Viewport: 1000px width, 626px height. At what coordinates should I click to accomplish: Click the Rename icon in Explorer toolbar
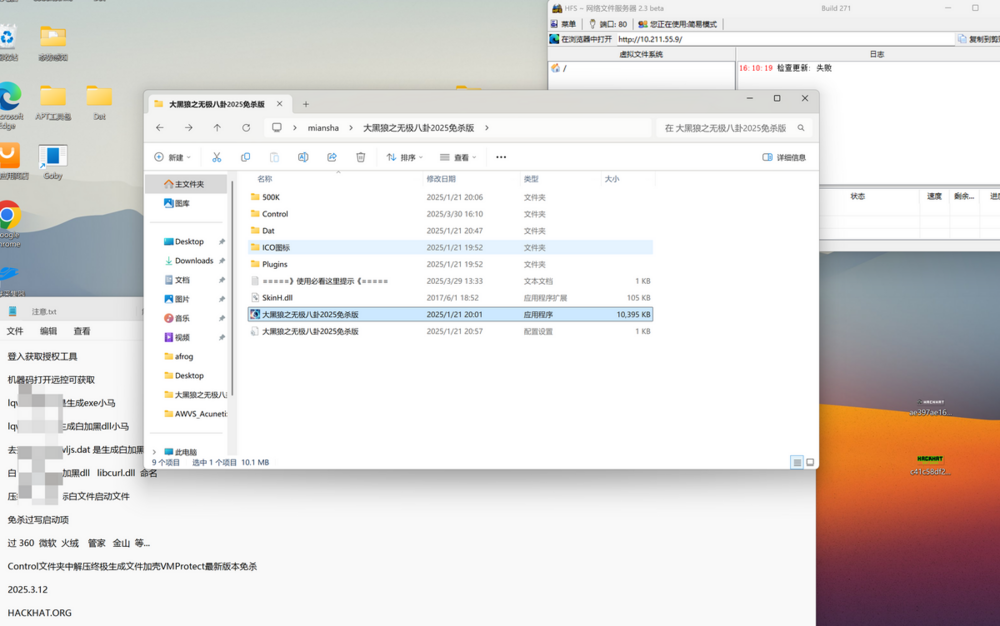tap(303, 157)
